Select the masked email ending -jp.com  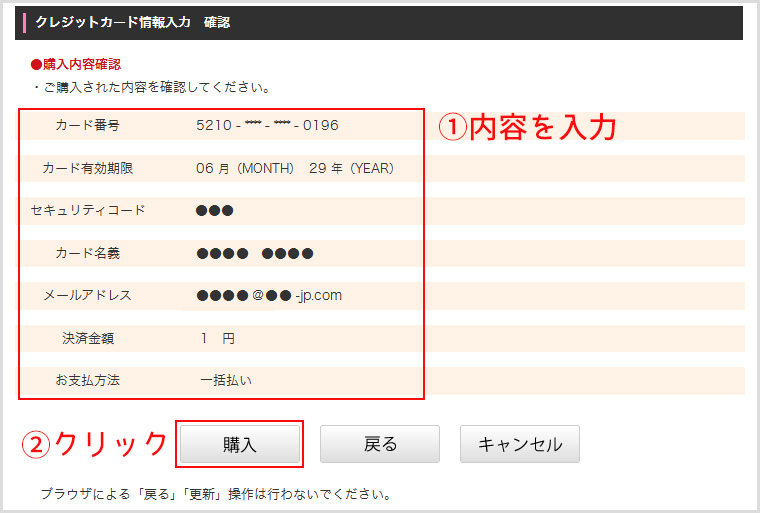click(x=269, y=296)
